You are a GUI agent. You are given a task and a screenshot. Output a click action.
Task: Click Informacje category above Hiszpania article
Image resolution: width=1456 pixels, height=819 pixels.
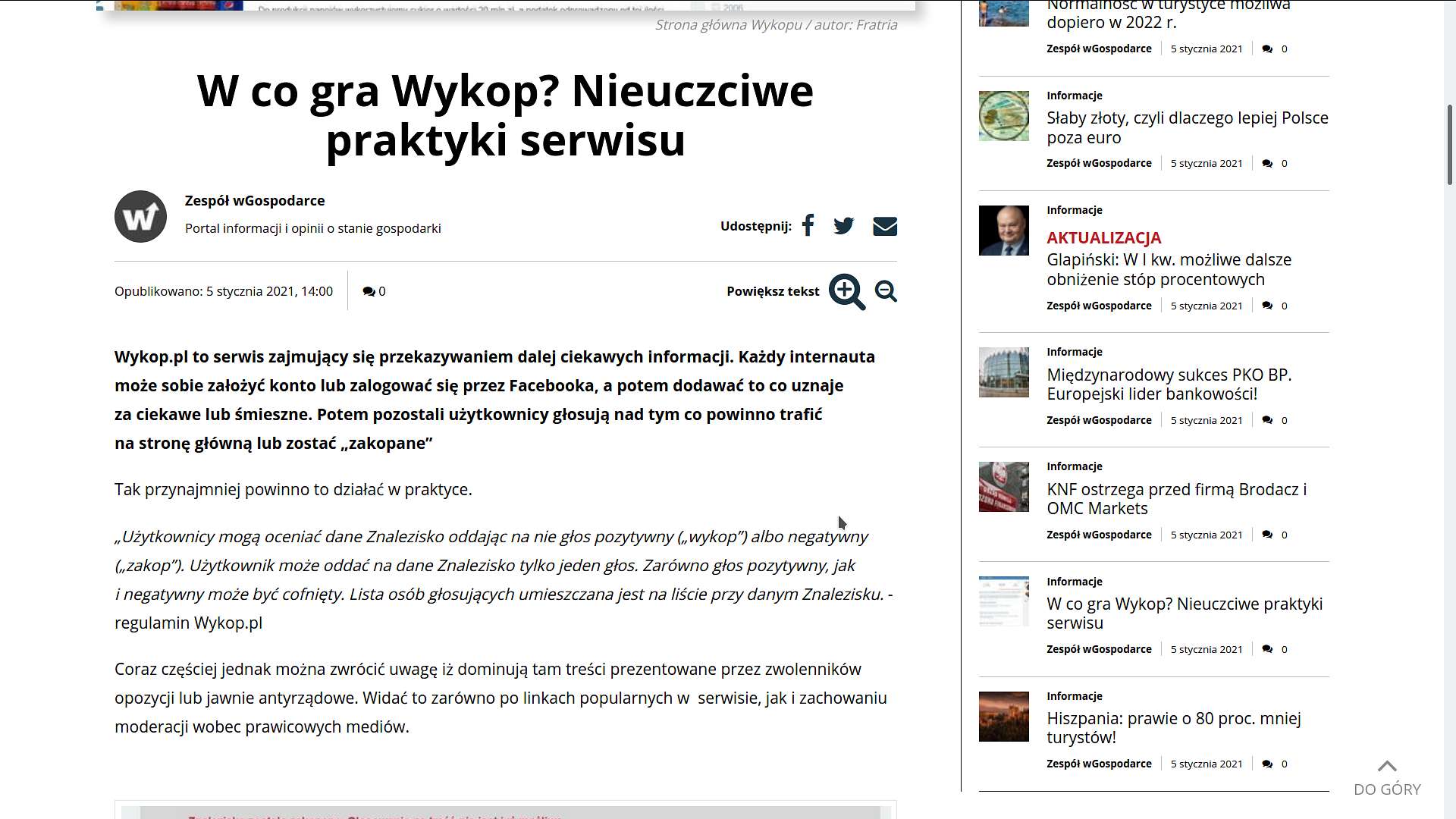point(1075,696)
